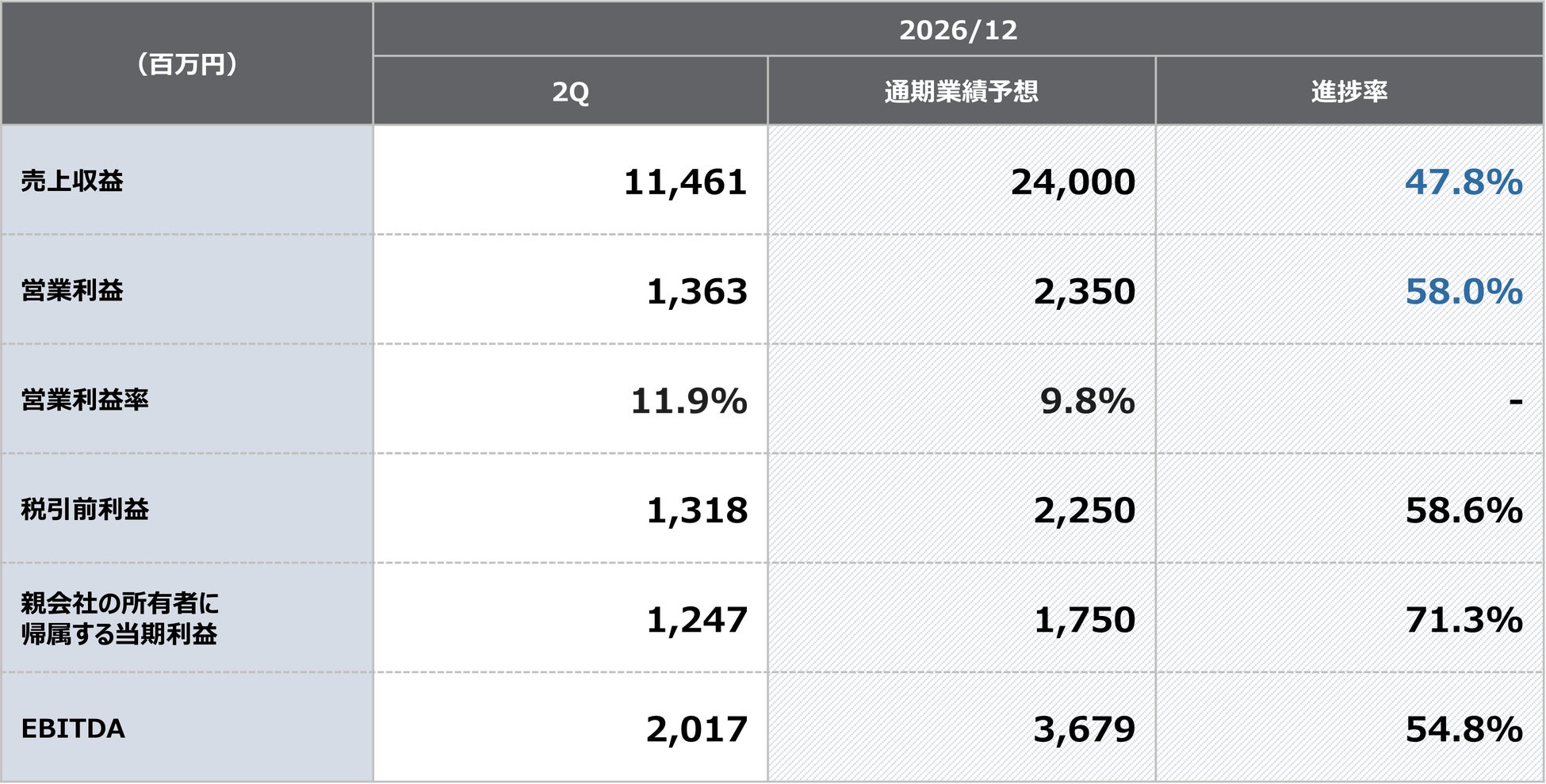
Task: Select the 2Q column header
Action: tap(570, 90)
